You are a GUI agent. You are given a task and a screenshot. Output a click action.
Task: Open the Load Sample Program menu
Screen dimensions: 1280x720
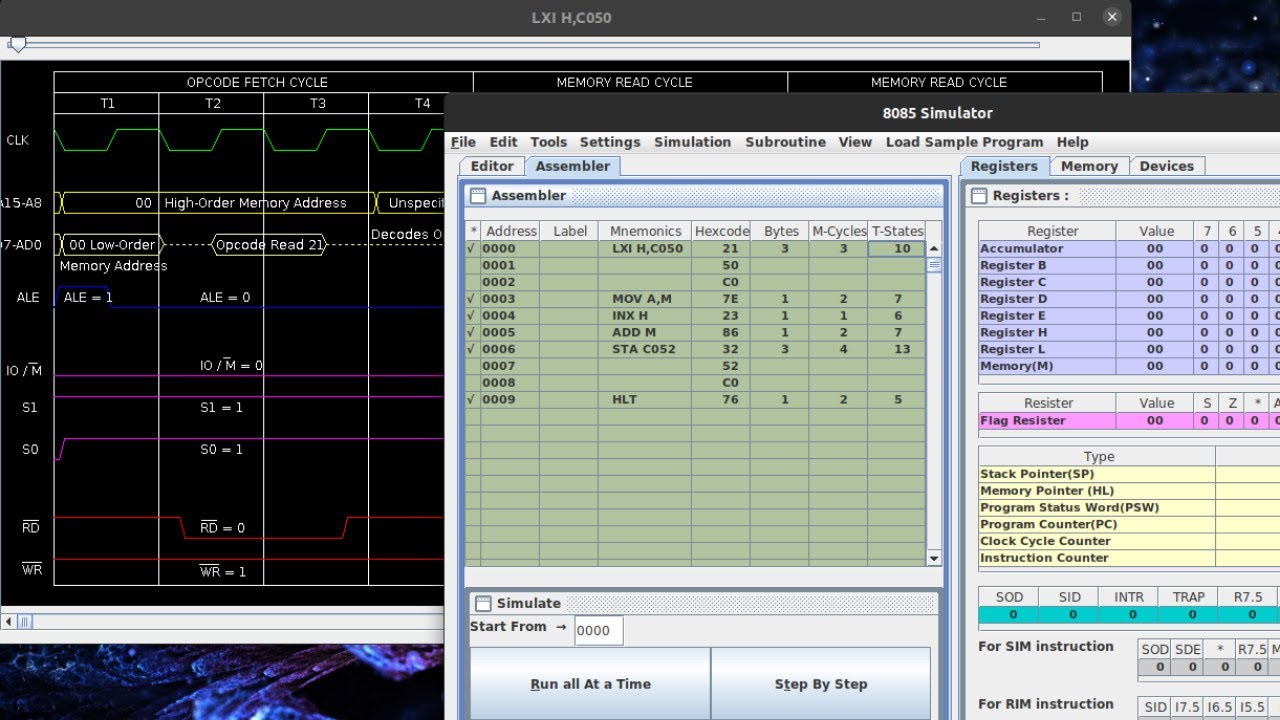(x=964, y=142)
